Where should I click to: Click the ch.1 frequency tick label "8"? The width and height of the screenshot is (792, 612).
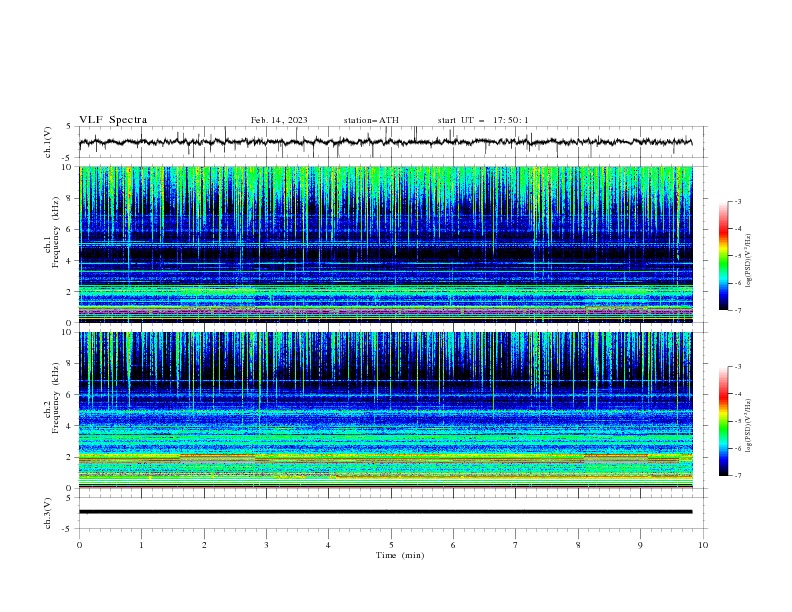click(x=70, y=198)
